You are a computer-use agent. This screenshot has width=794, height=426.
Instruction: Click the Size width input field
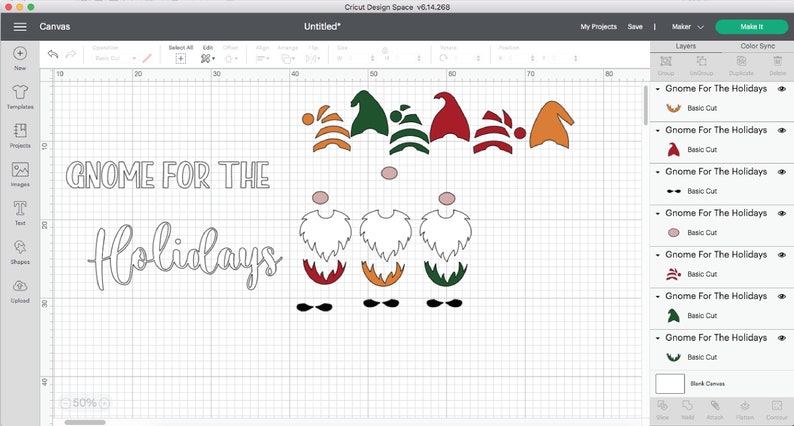[360, 59]
